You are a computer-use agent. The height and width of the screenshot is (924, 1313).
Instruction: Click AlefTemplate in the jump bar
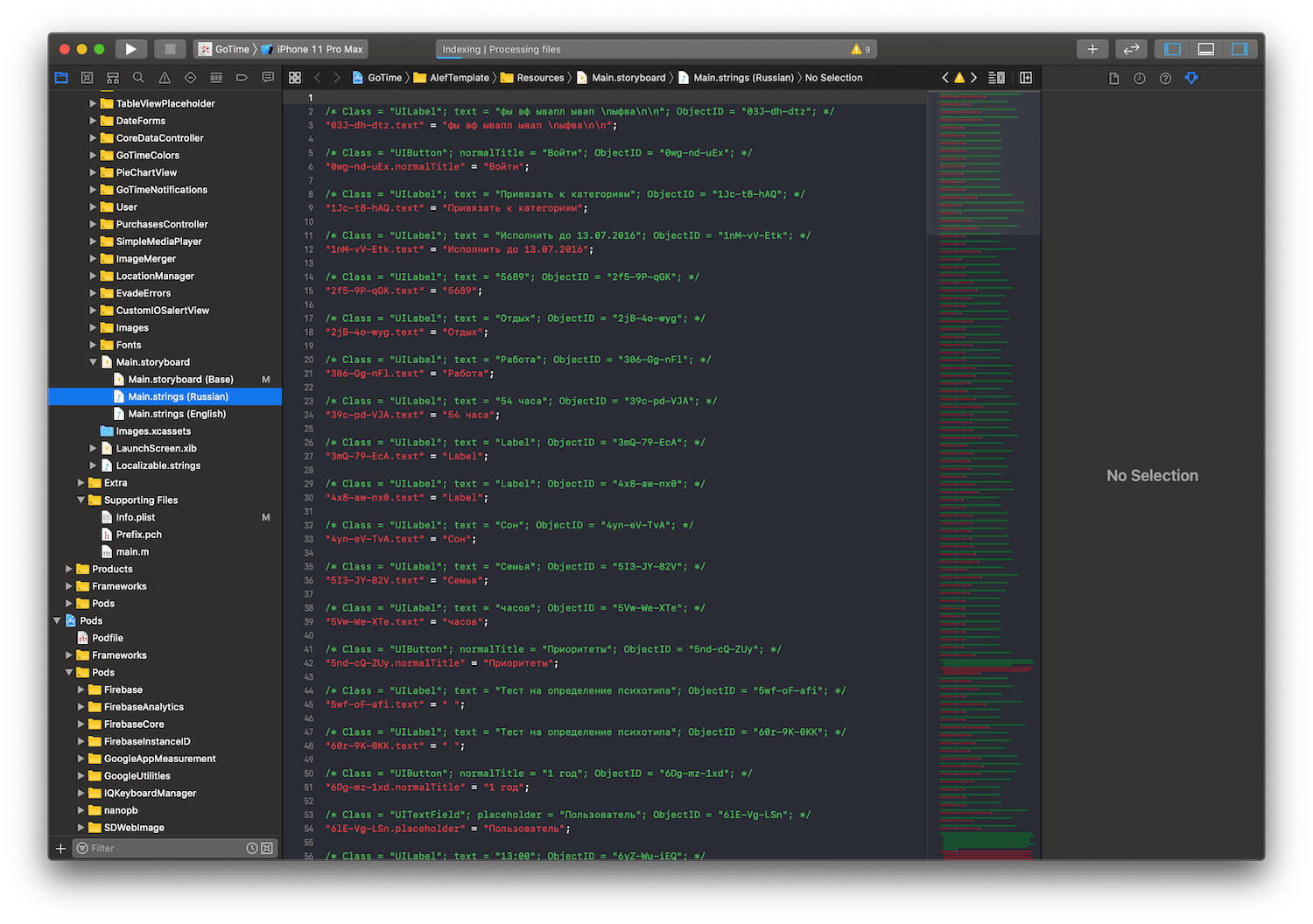coord(452,78)
